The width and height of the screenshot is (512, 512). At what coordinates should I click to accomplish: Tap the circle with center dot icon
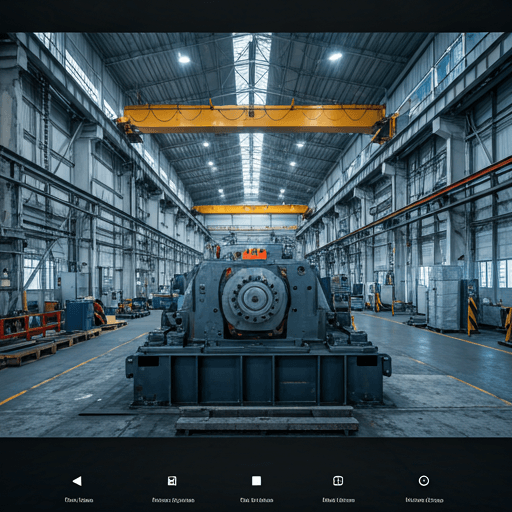point(424,481)
